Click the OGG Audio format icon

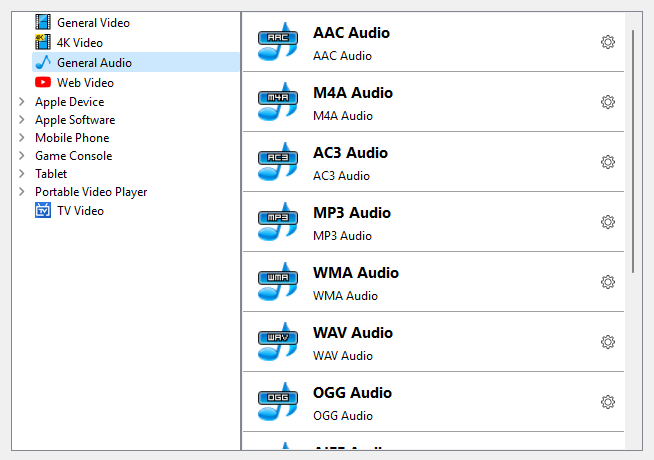point(278,402)
